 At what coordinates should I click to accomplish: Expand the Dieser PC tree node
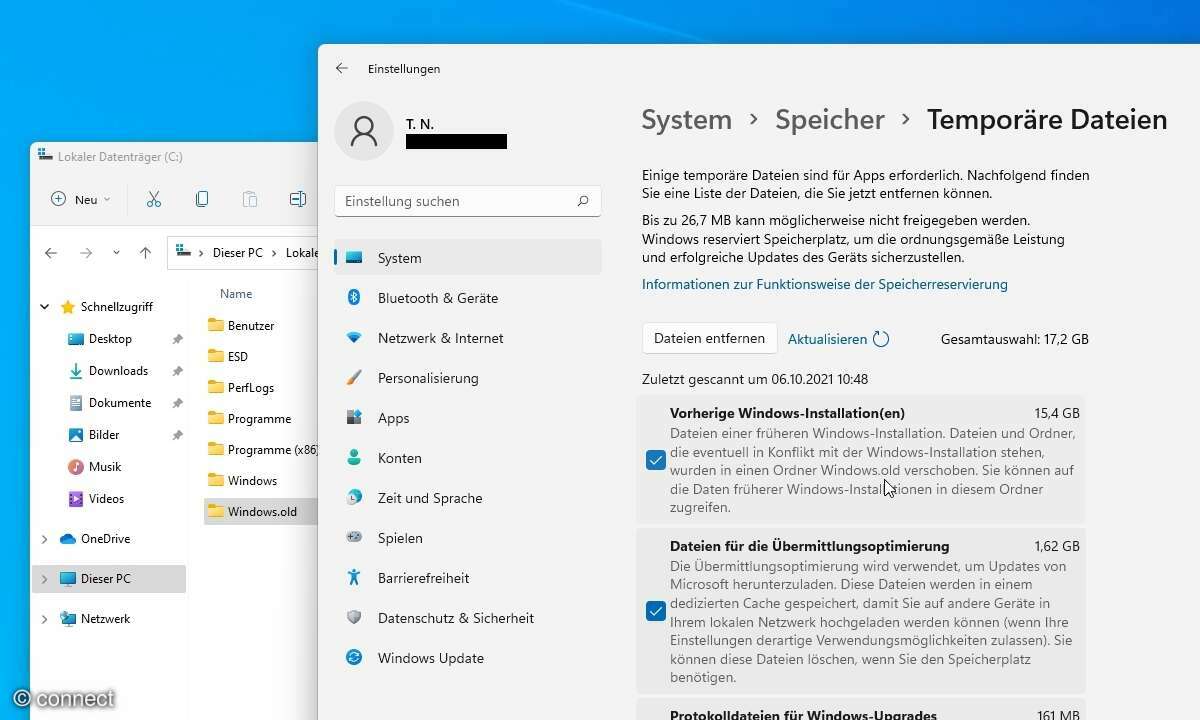[x=45, y=579]
